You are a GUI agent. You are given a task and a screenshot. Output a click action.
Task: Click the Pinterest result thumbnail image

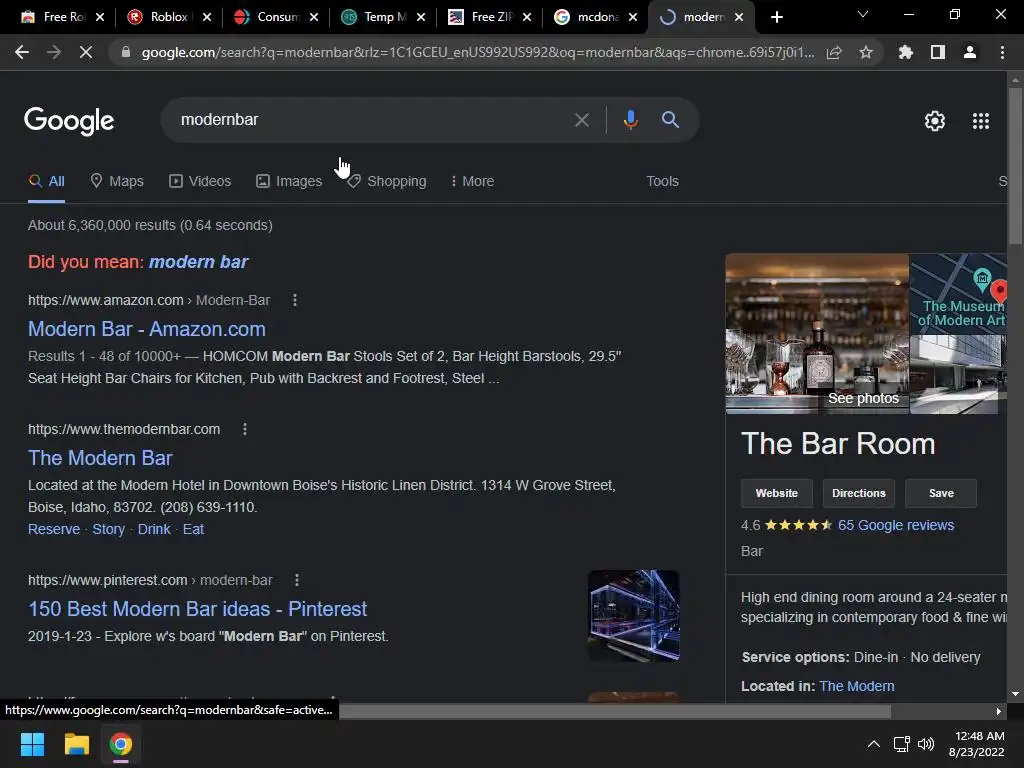(x=633, y=615)
